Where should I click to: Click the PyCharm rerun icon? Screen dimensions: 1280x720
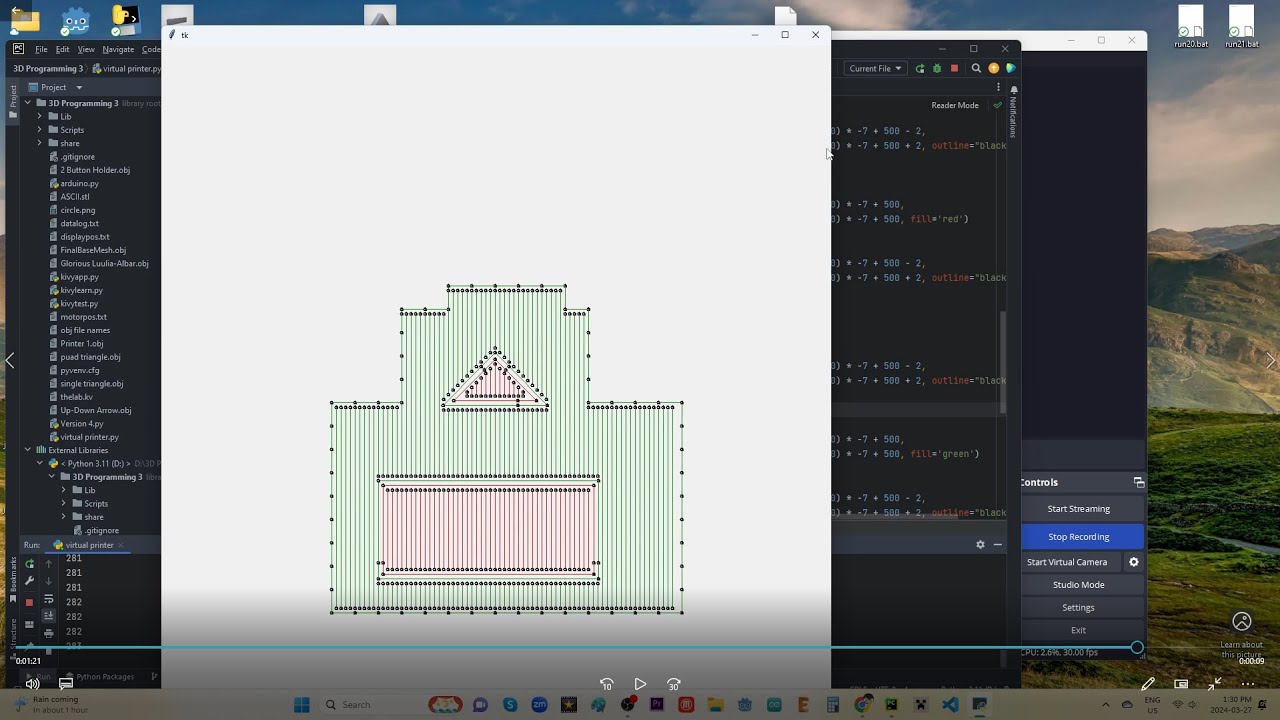[920, 68]
